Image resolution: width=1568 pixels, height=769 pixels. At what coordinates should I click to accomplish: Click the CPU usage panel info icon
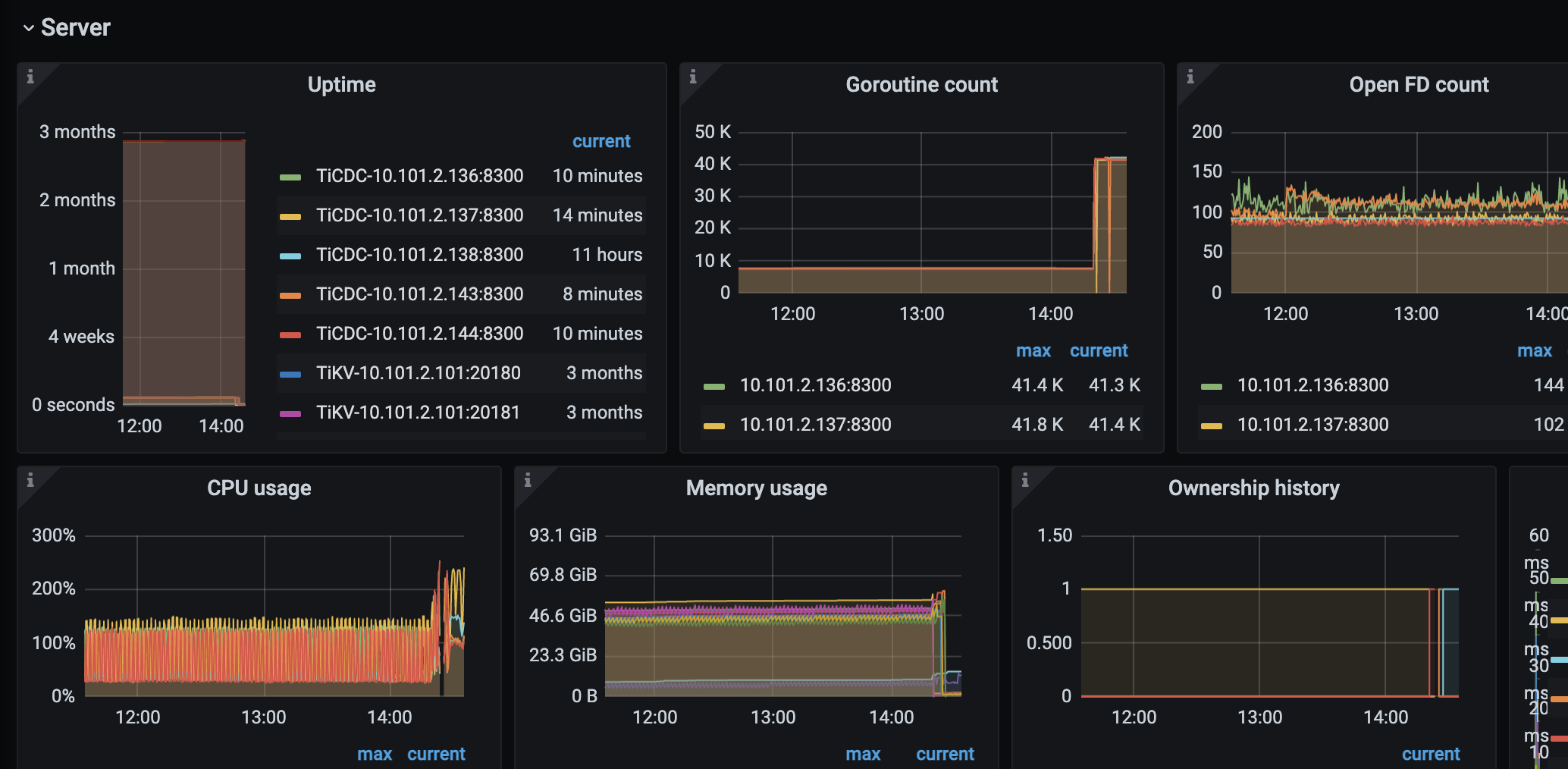[x=30, y=480]
